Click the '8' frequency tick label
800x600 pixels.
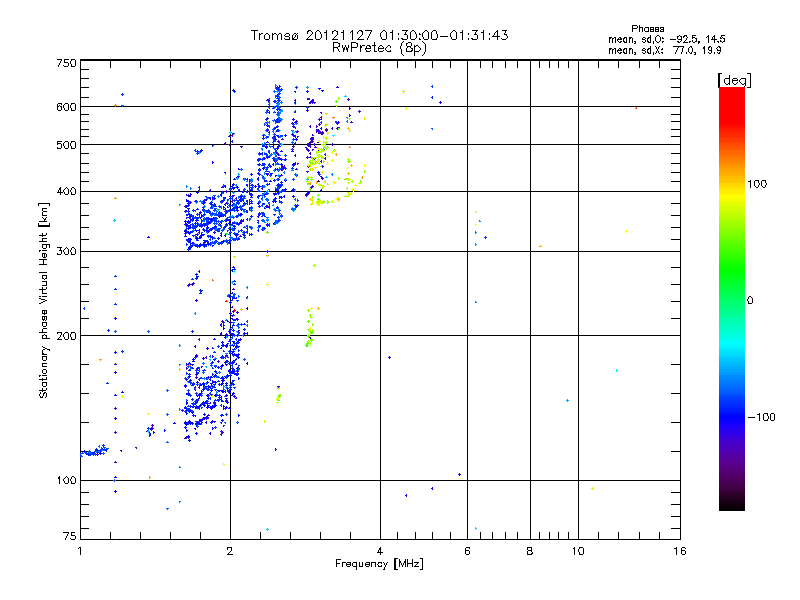tap(530, 551)
